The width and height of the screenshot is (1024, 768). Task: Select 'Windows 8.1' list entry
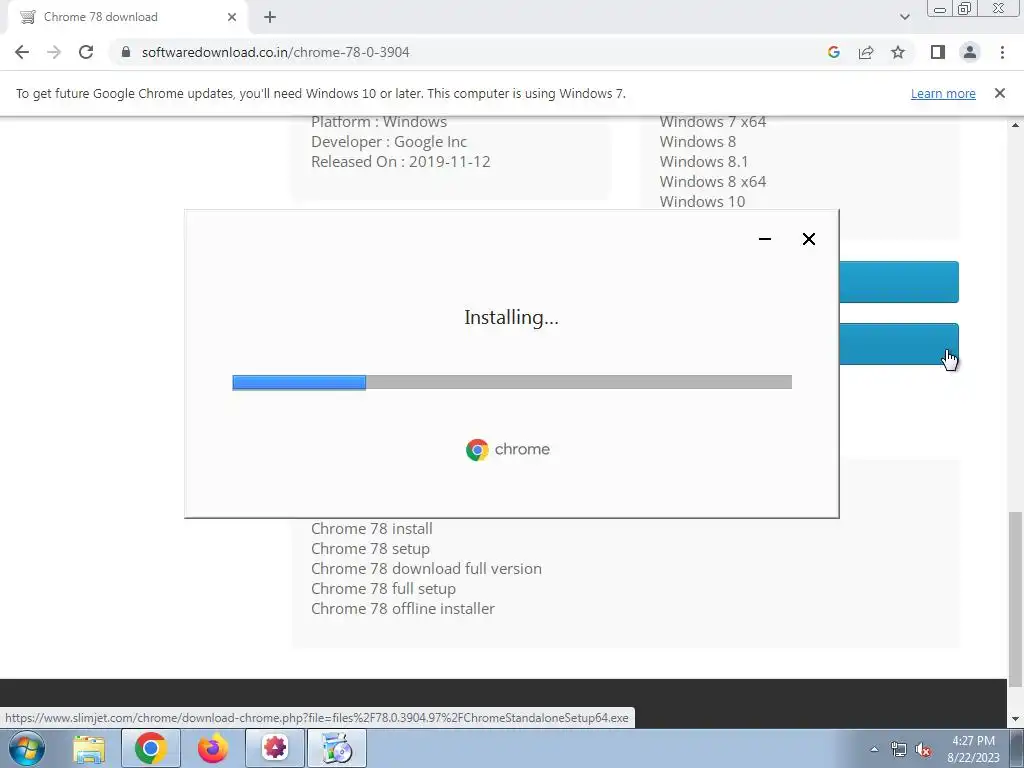(x=704, y=162)
